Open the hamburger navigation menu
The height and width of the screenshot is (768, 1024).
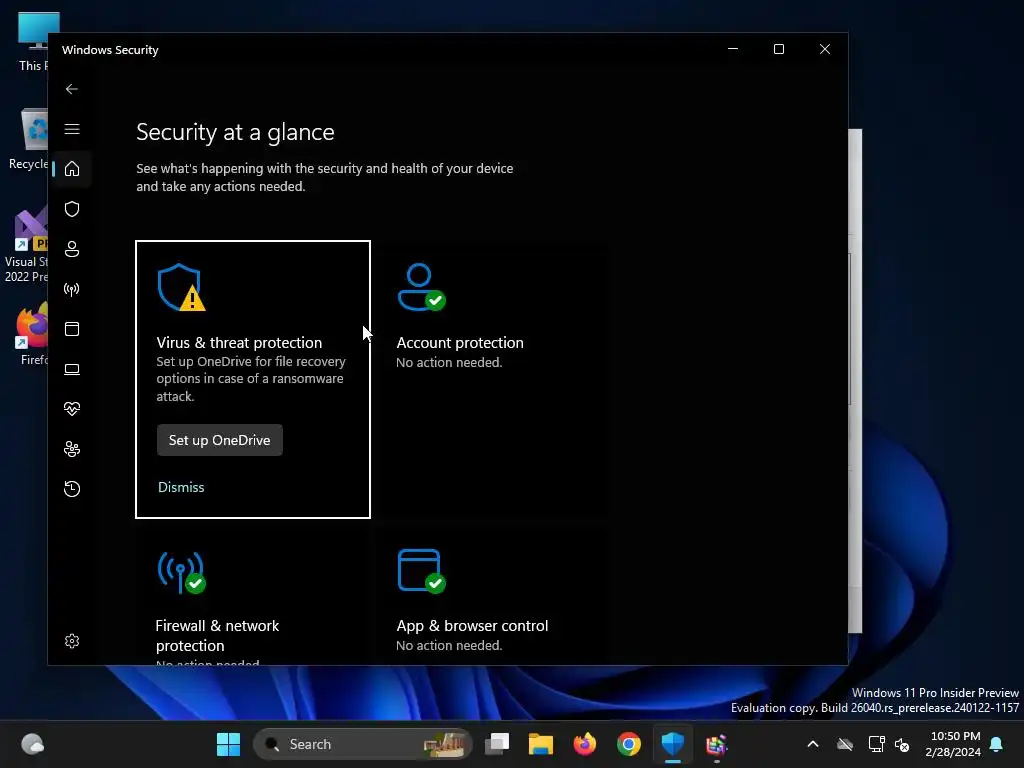coord(72,129)
